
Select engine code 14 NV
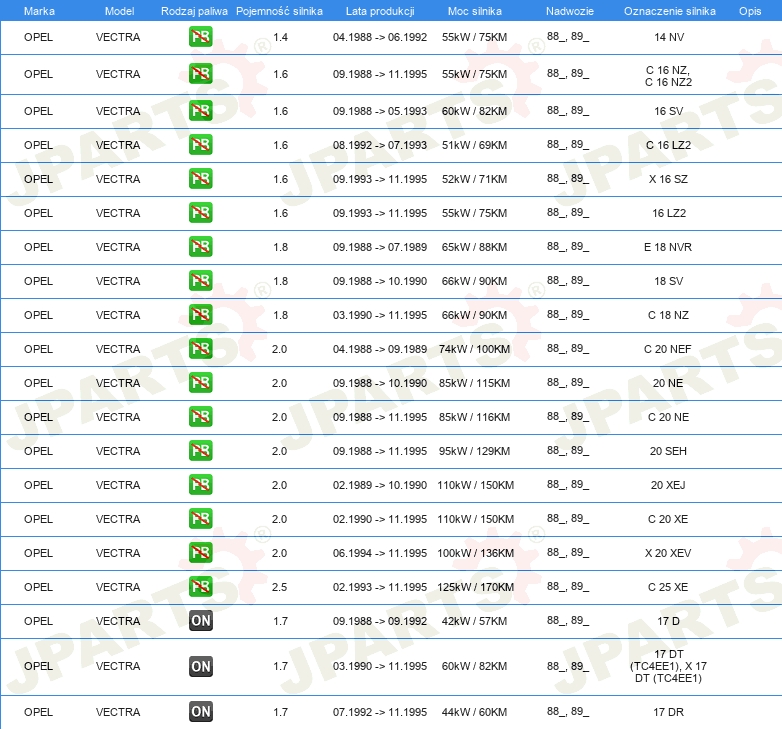pos(669,37)
